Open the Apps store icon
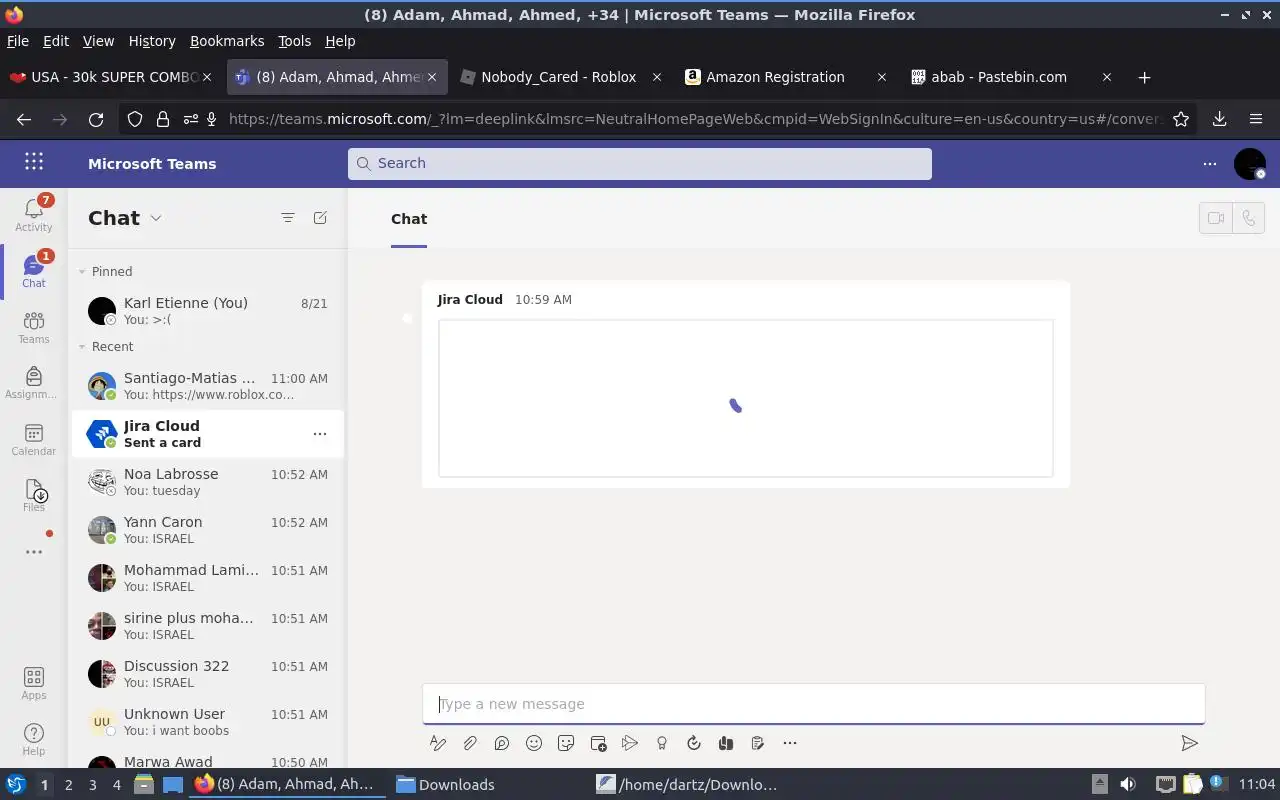 pyautogui.click(x=33, y=684)
